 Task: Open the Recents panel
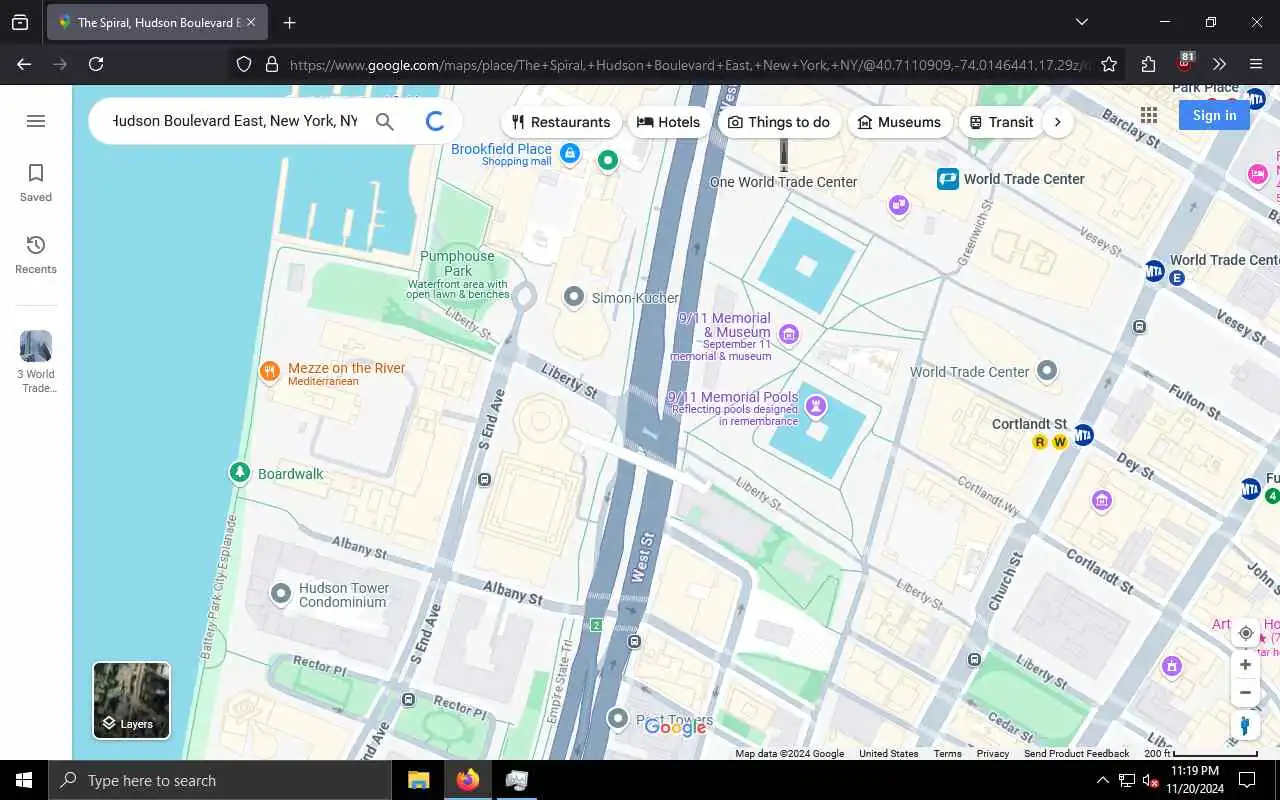(36, 255)
